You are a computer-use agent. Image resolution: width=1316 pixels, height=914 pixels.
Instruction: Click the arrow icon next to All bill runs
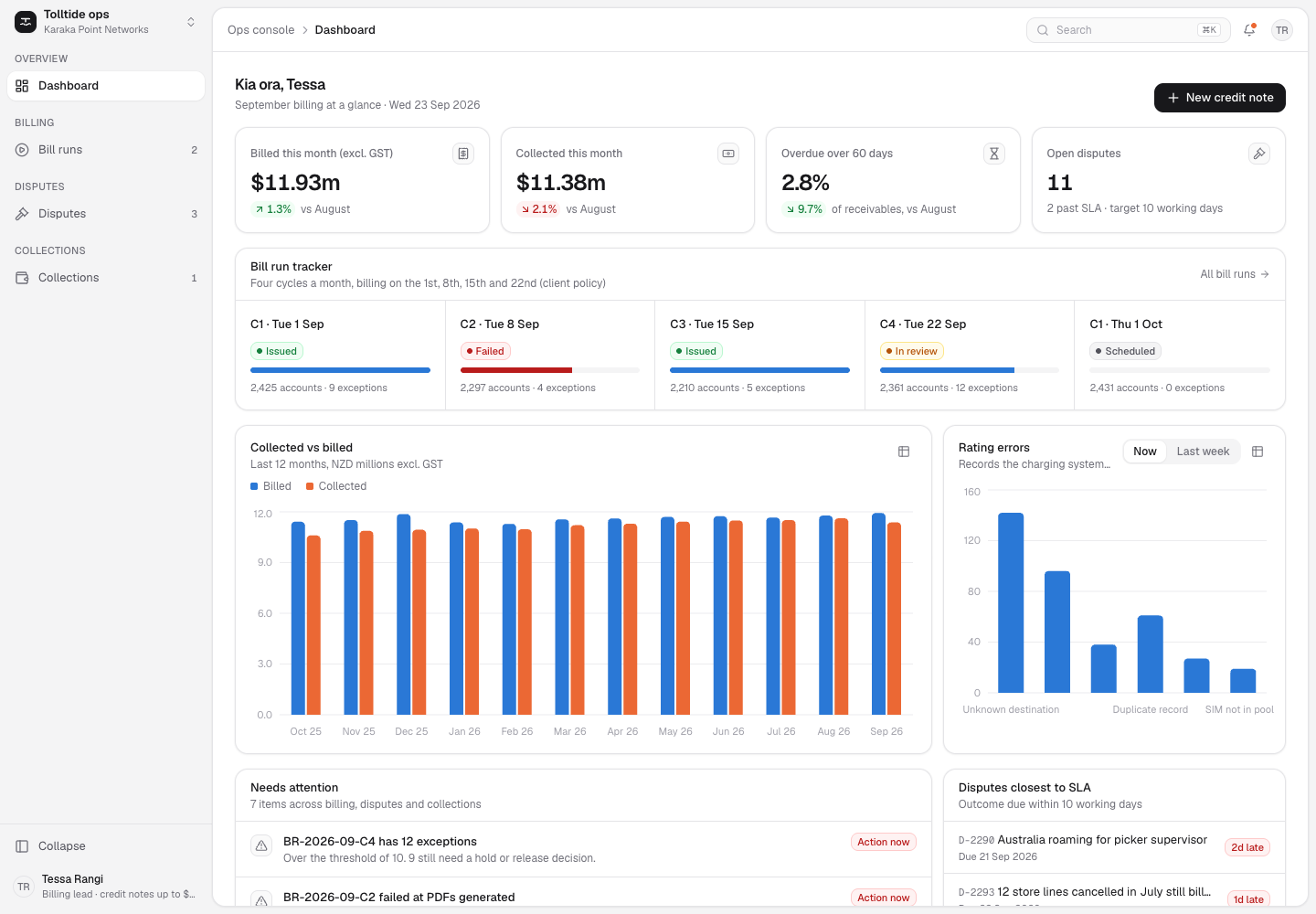tap(1265, 274)
